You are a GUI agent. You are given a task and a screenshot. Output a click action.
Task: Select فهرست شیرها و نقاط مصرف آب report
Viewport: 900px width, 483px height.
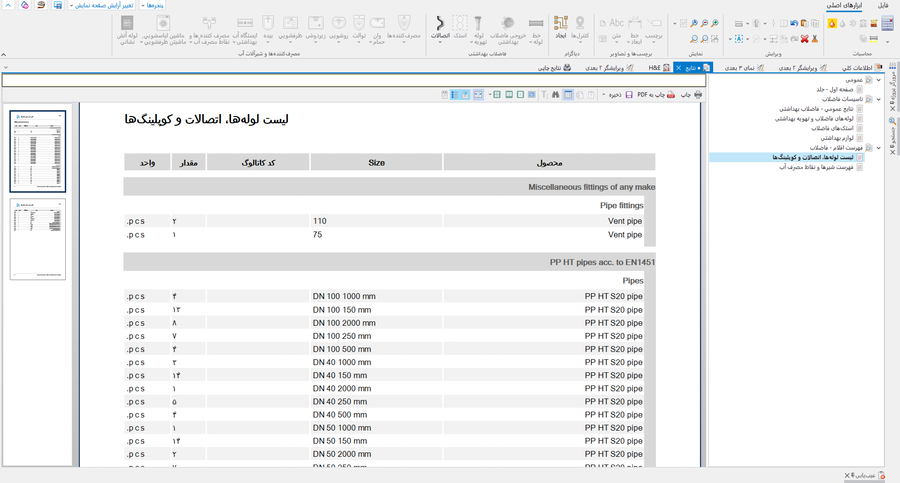(x=818, y=167)
